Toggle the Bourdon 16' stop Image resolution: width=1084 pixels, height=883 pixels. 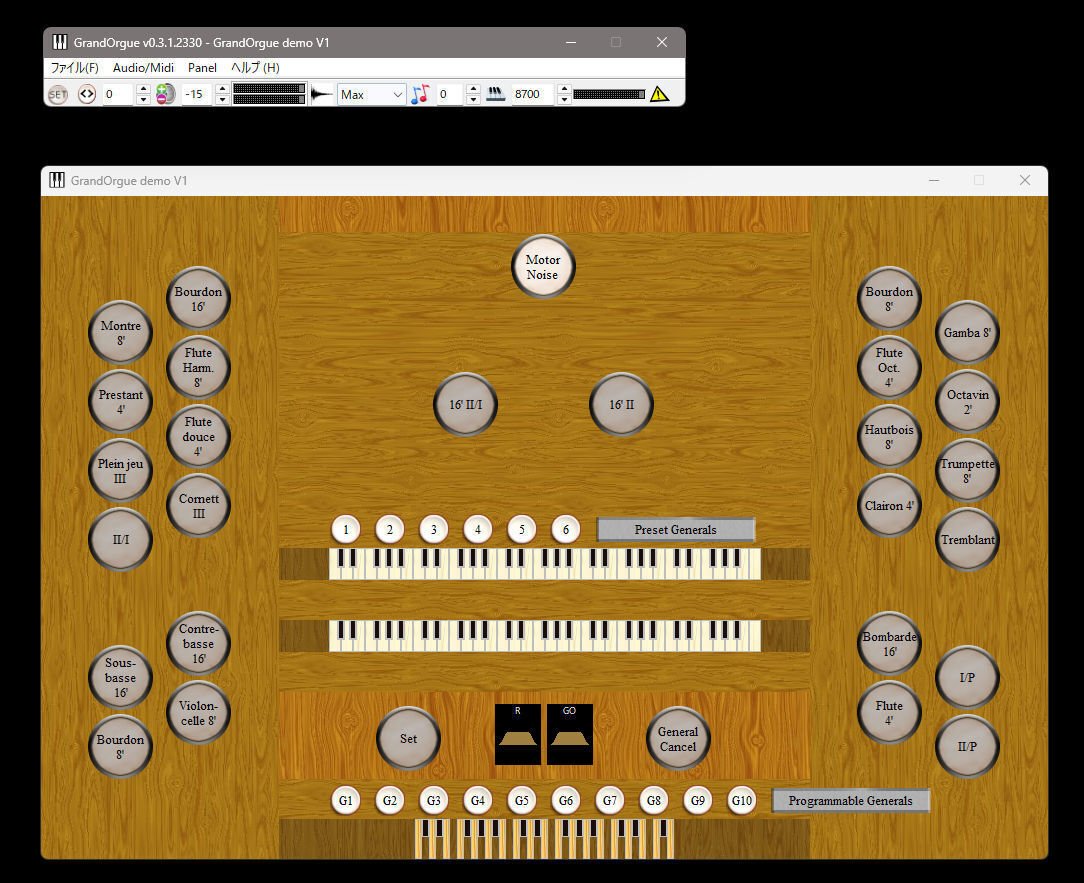tap(197, 297)
